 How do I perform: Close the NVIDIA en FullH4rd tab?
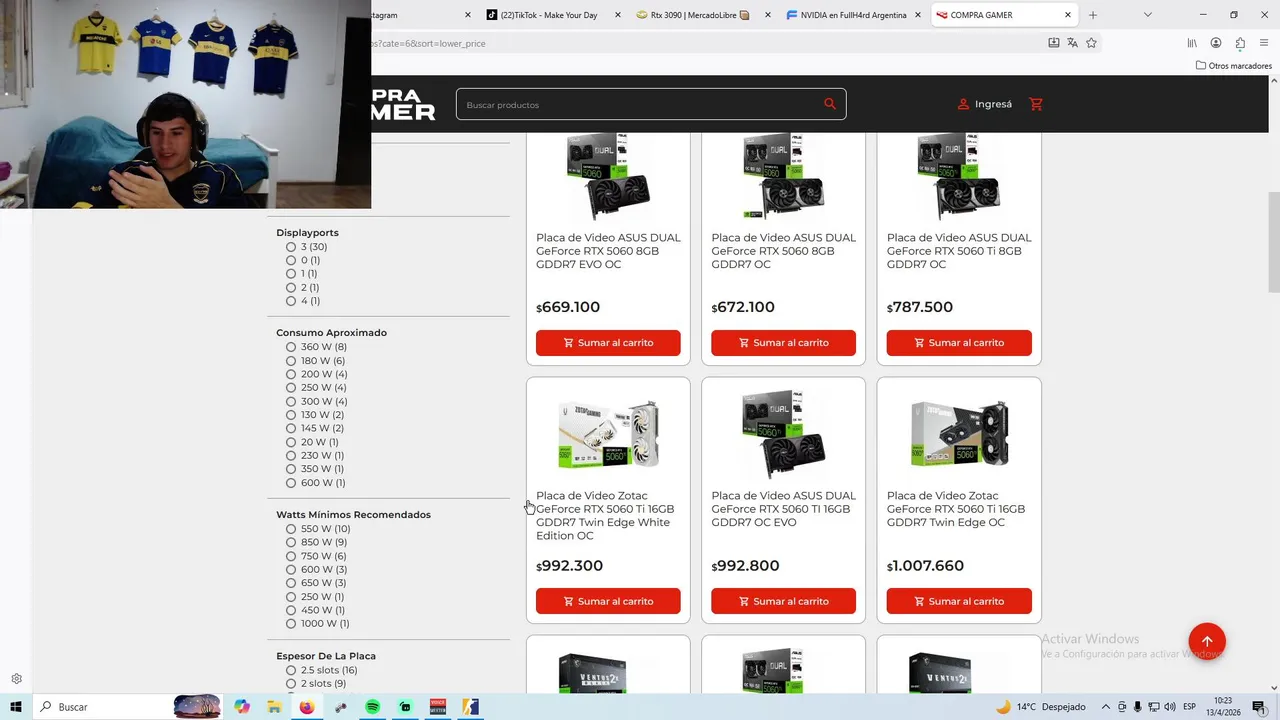click(918, 15)
